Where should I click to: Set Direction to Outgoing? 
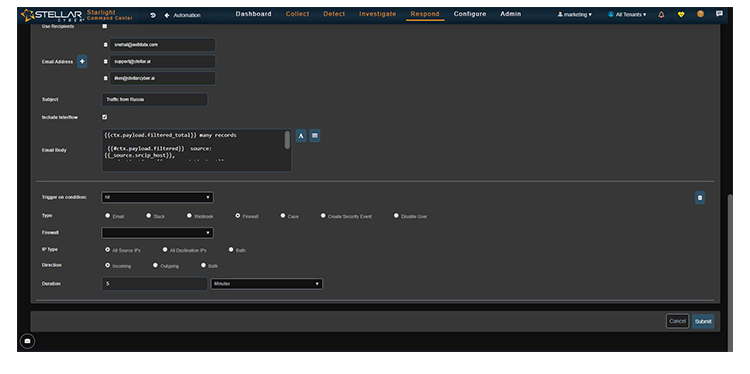(155, 265)
